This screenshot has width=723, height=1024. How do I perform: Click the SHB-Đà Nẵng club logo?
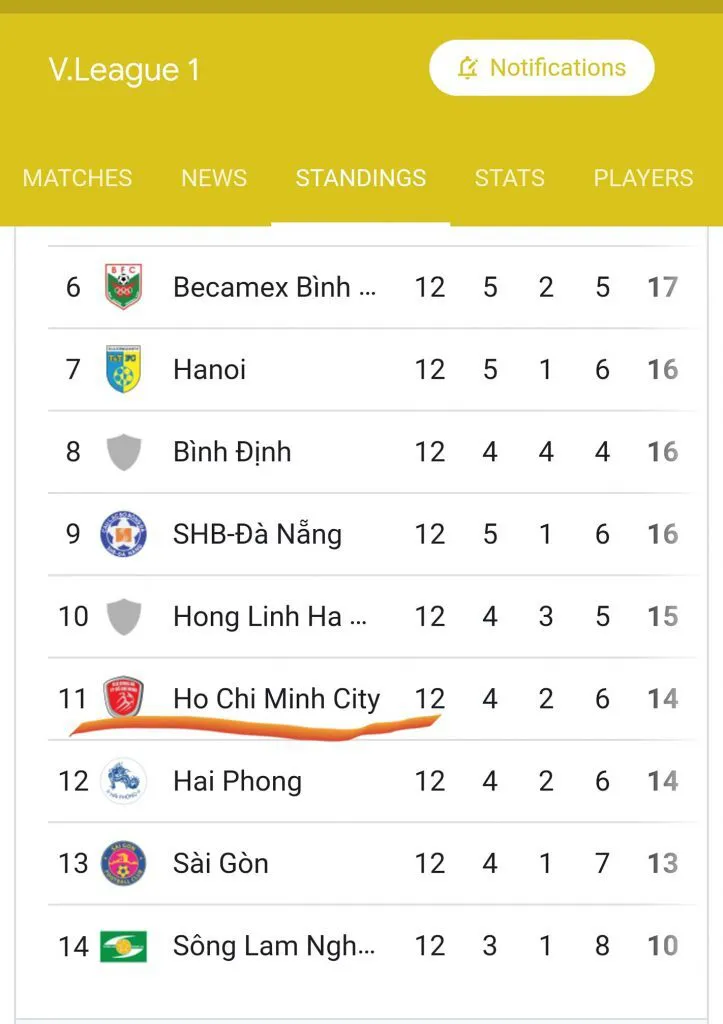click(124, 534)
